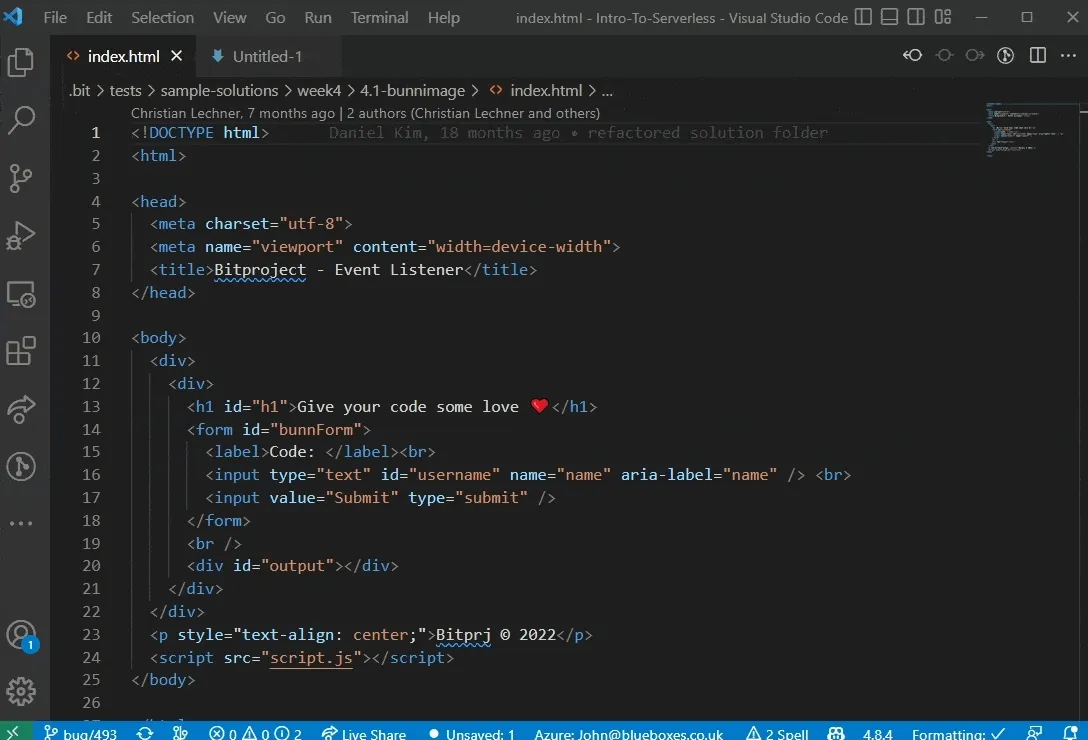Toggle primary side bar visibility
The height and width of the screenshot is (740, 1088).
(x=862, y=17)
